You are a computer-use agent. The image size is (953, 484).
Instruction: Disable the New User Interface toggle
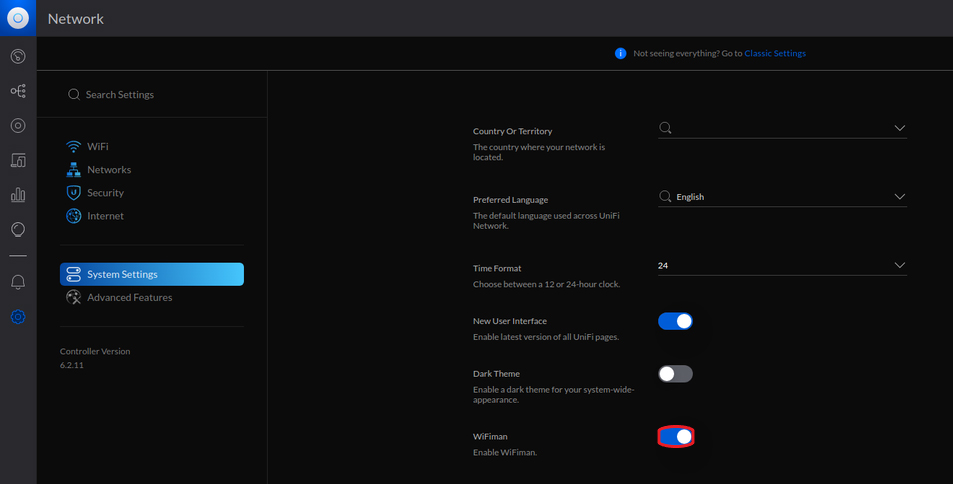coord(675,321)
